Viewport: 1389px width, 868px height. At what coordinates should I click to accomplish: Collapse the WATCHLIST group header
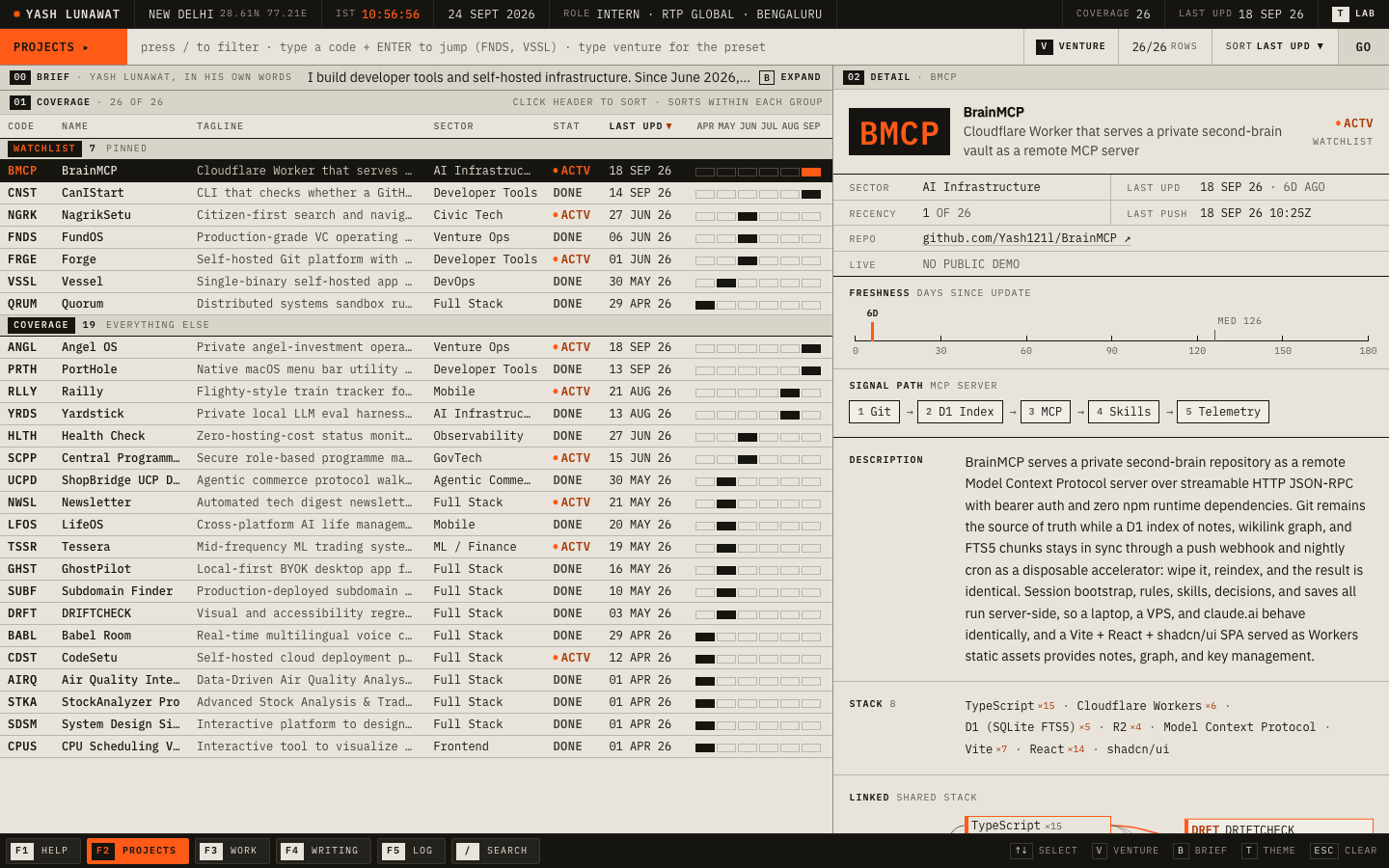[416, 149]
